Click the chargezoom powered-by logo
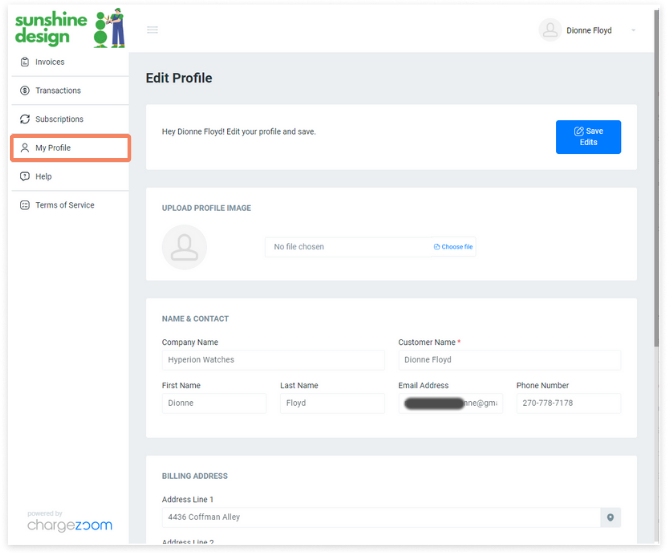668x553 pixels. [69, 521]
